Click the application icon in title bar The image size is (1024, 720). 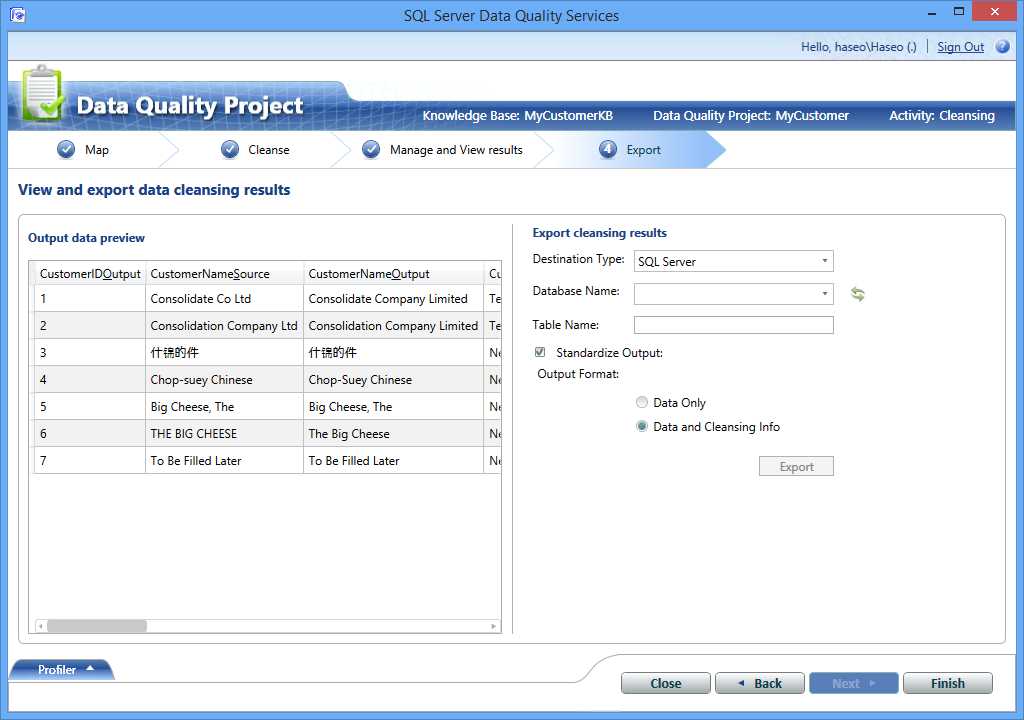tap(18, 14)
